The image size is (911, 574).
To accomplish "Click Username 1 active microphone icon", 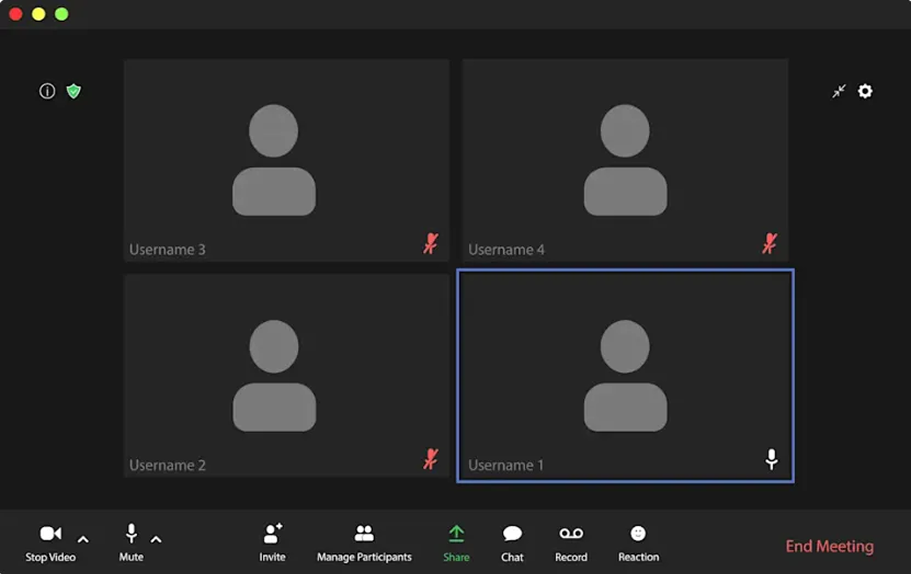I will 771,459.
